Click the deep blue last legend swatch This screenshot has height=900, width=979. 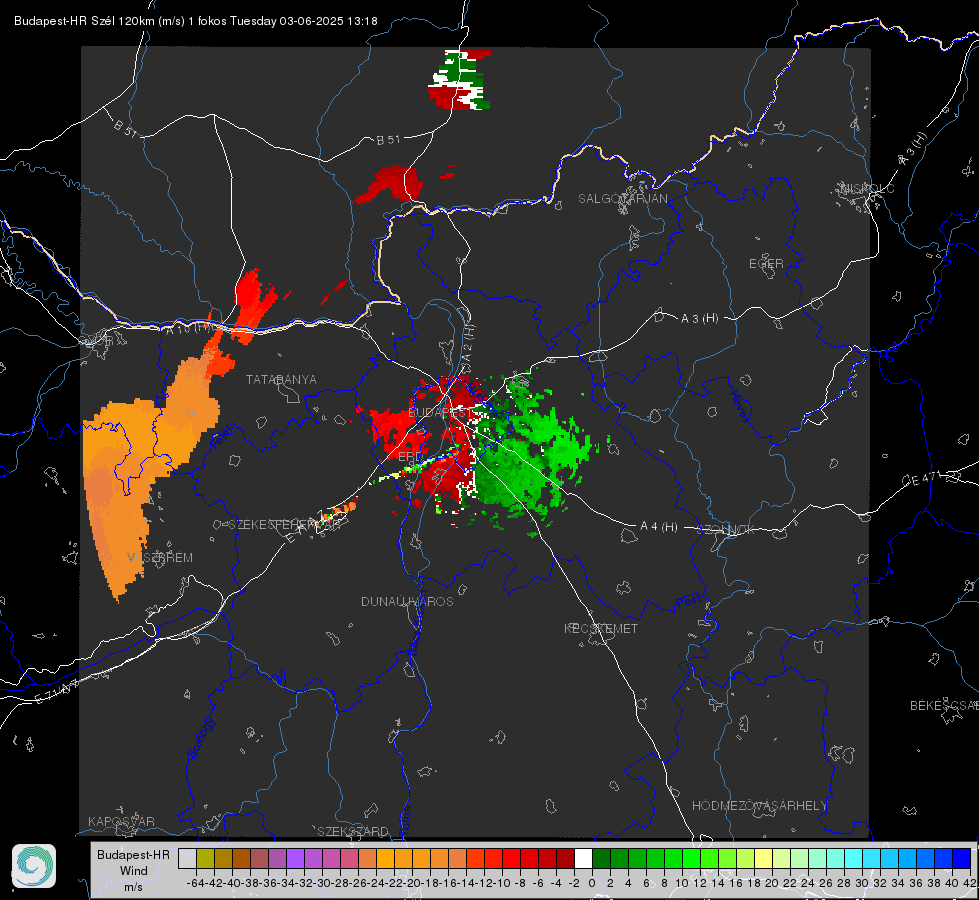tap(962, 858)
